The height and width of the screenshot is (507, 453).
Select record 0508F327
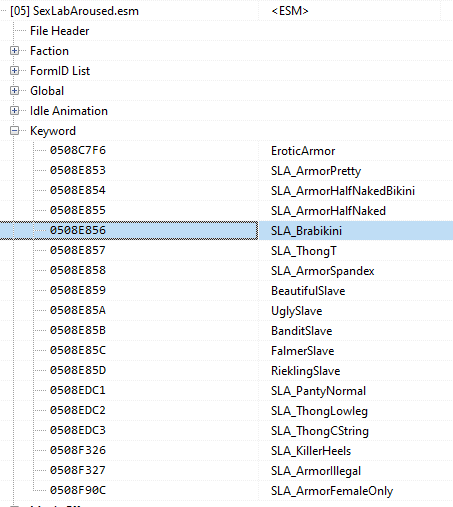coord(78,470)
